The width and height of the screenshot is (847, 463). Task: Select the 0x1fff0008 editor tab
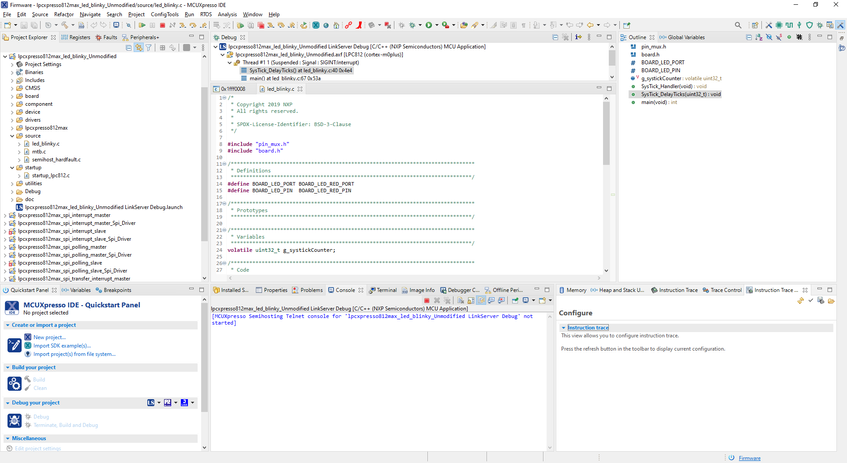click(232, 89)
